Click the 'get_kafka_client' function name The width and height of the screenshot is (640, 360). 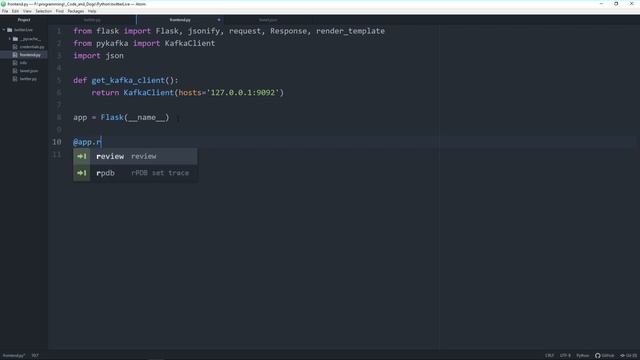pos(128,80)
